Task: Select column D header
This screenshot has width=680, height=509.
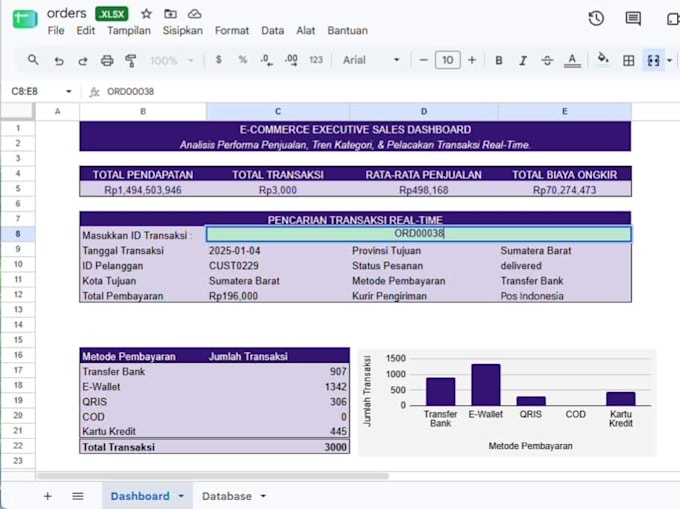Action: [x=424, y=112]
